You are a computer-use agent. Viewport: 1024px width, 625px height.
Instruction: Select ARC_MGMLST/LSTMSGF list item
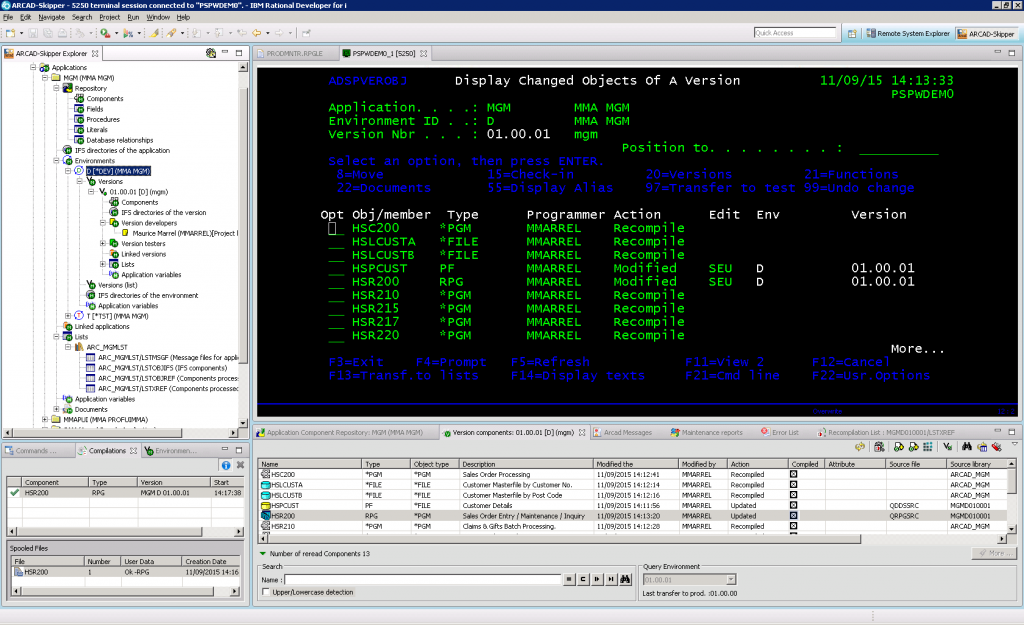click(168, 358)
